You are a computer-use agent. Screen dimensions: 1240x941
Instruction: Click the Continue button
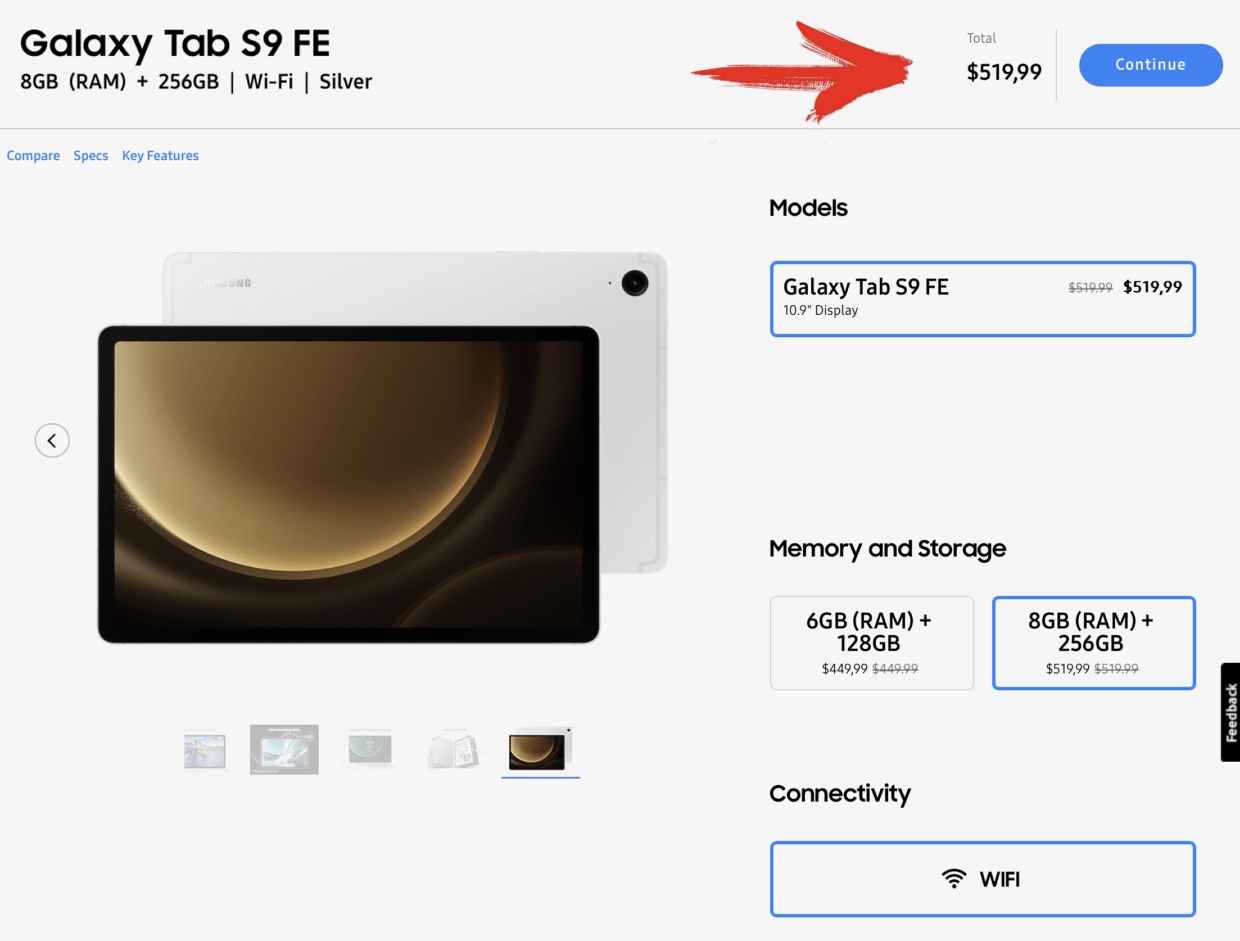[1150, 65]
